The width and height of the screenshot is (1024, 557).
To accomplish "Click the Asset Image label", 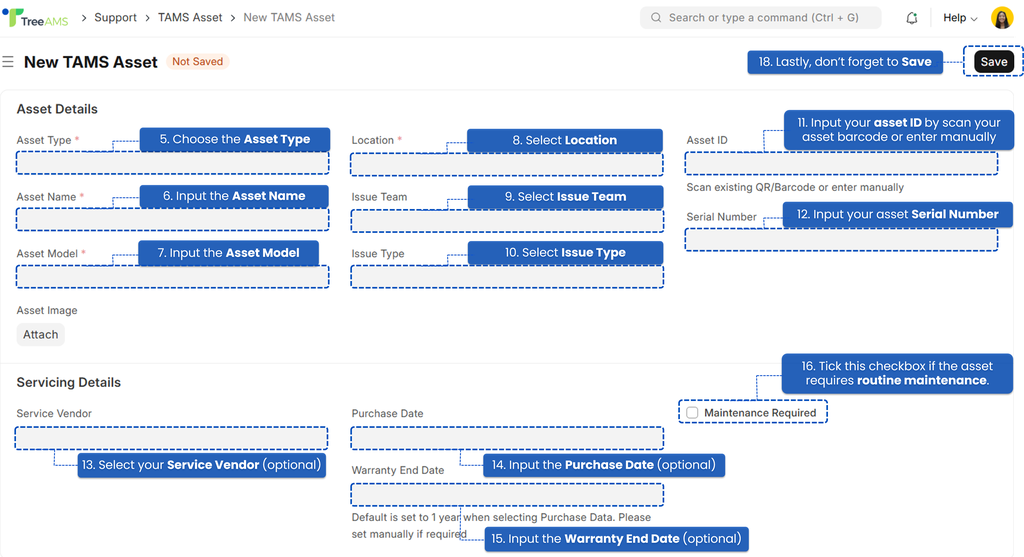I will [47, 310].
